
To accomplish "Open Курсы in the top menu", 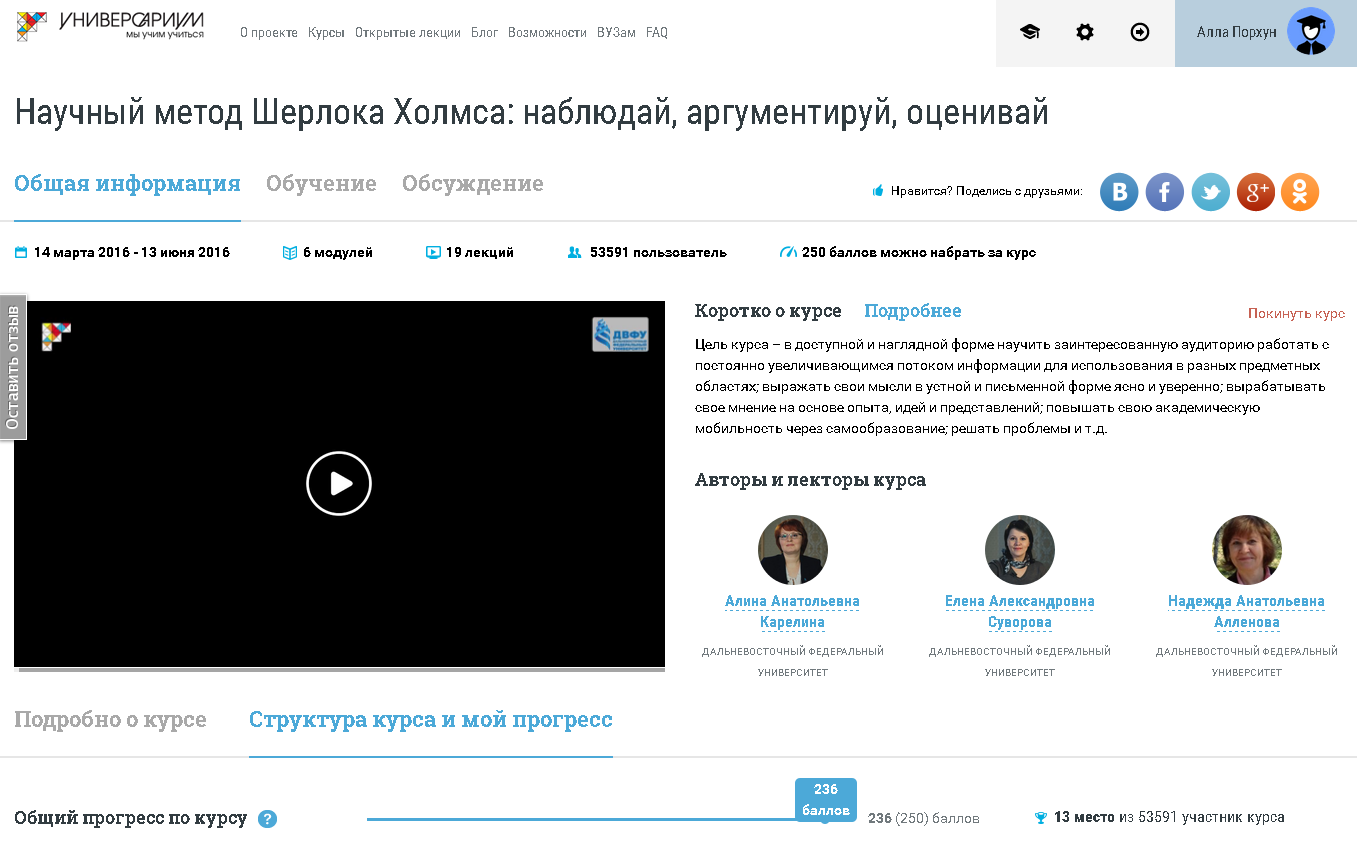I will pyautogui.click(x=326, y=33).
